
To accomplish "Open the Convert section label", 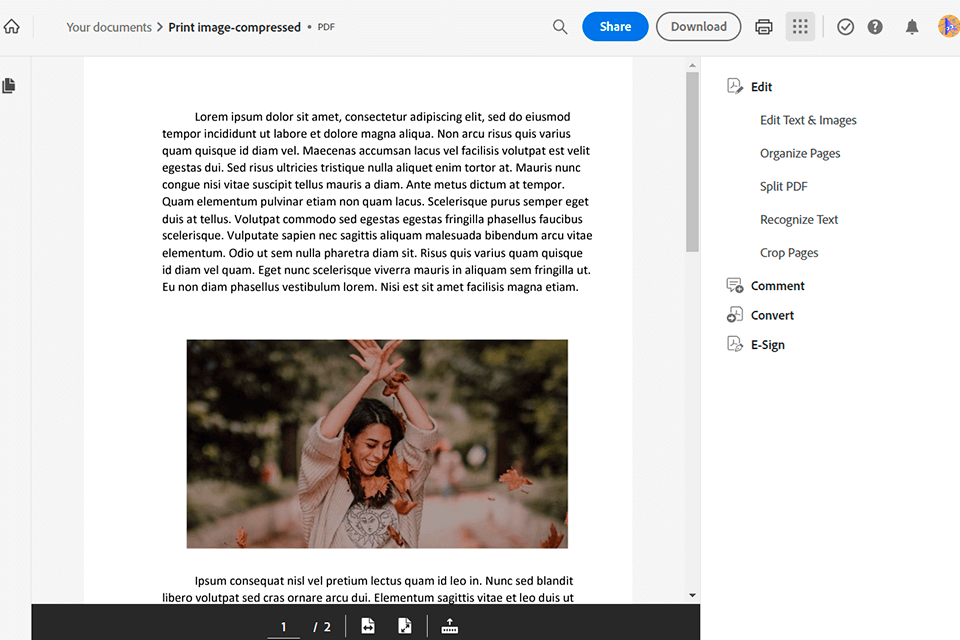I will [772, 315].
